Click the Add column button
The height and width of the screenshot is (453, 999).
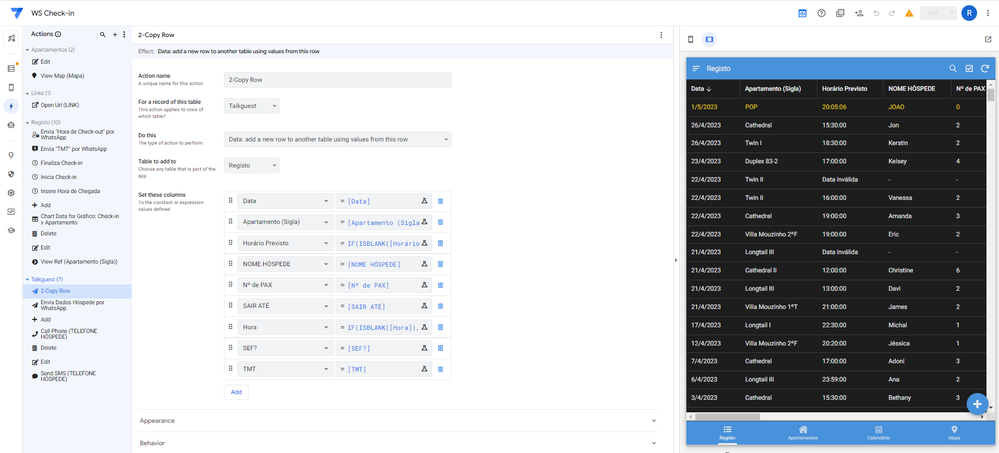pos(236,392)
